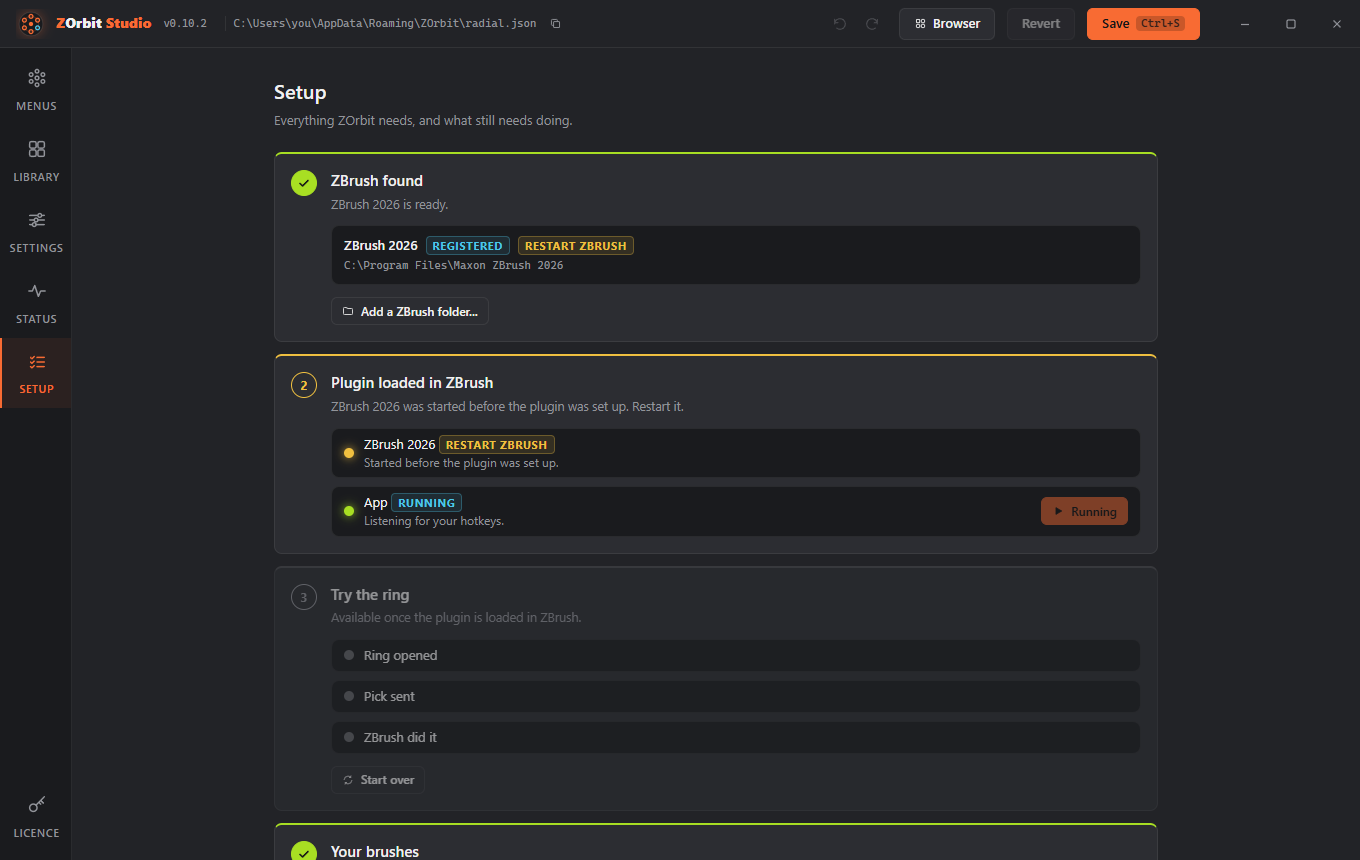Click the green status dot beside App
The height and width of the screenshot is (860, 1360).
pos(349,511)
